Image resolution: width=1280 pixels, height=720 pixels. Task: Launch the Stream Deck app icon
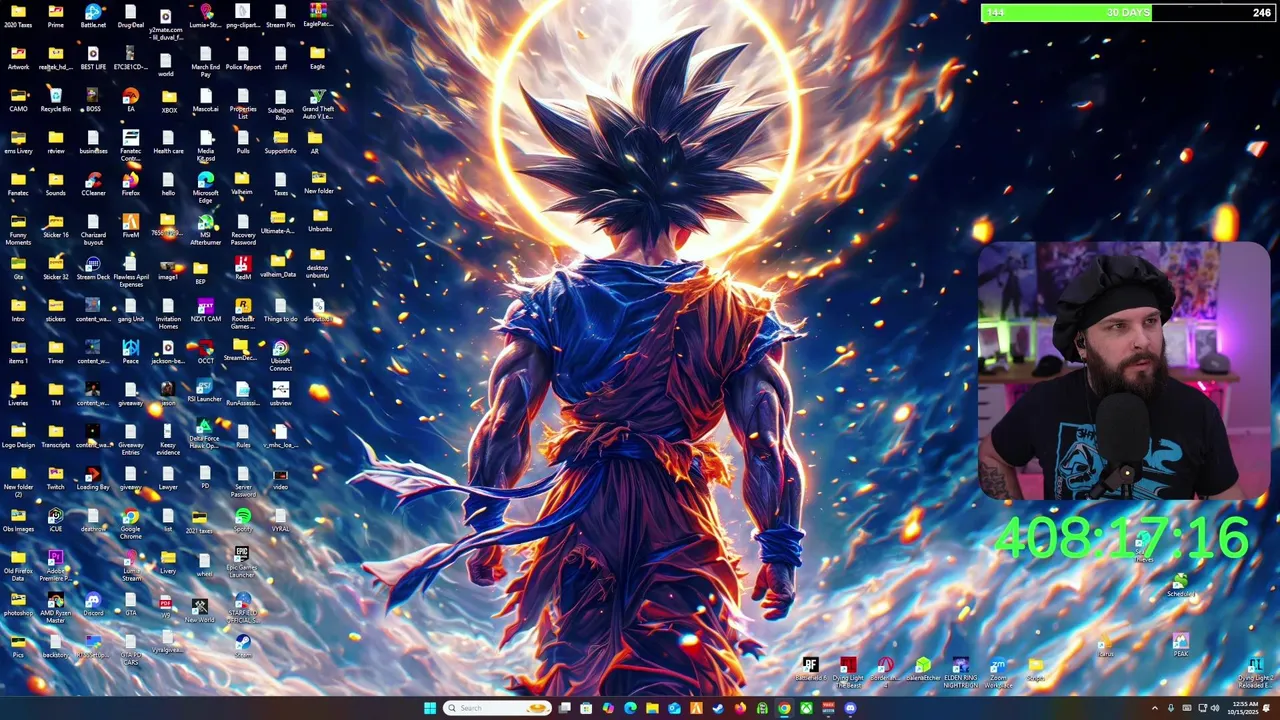tap(93, 268)
